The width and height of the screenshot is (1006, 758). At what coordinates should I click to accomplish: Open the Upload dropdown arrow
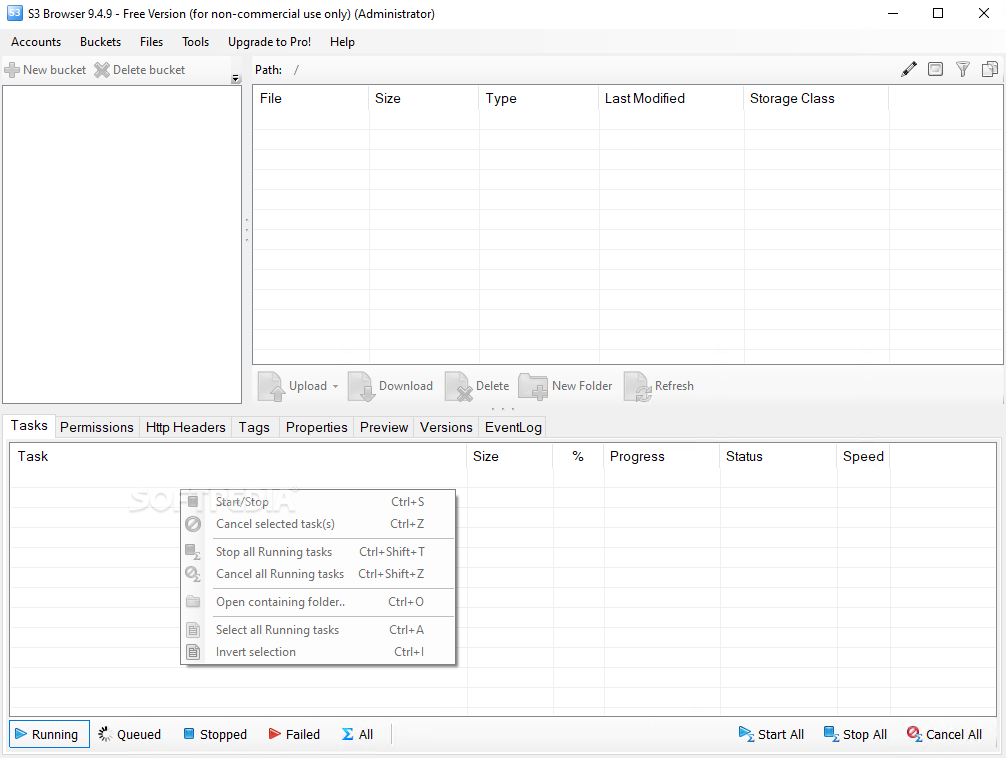[335, 386]
